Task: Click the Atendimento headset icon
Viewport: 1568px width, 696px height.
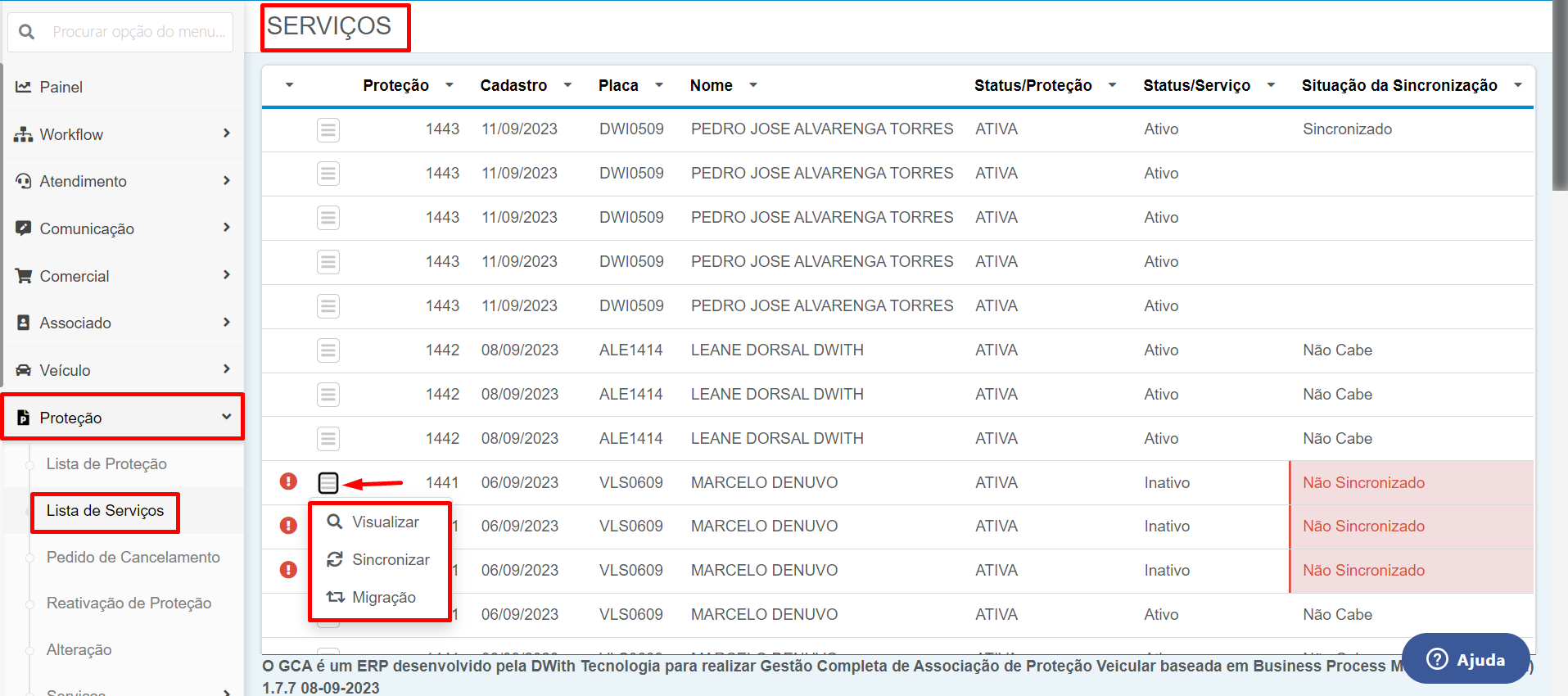Action: (x=23, y=181)
